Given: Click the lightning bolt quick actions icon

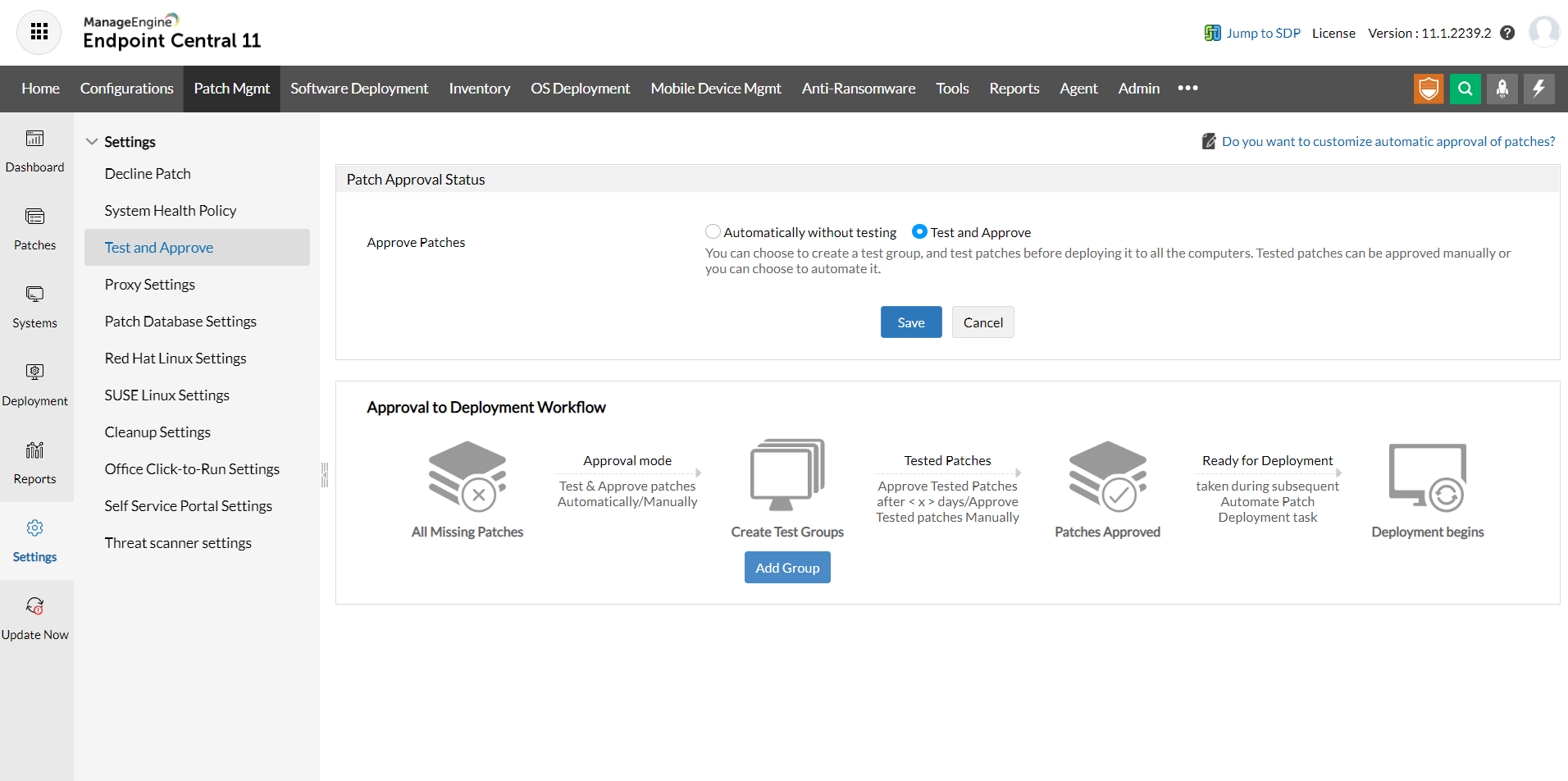Looking at the screenshot, I should (x=1539, y=89).
